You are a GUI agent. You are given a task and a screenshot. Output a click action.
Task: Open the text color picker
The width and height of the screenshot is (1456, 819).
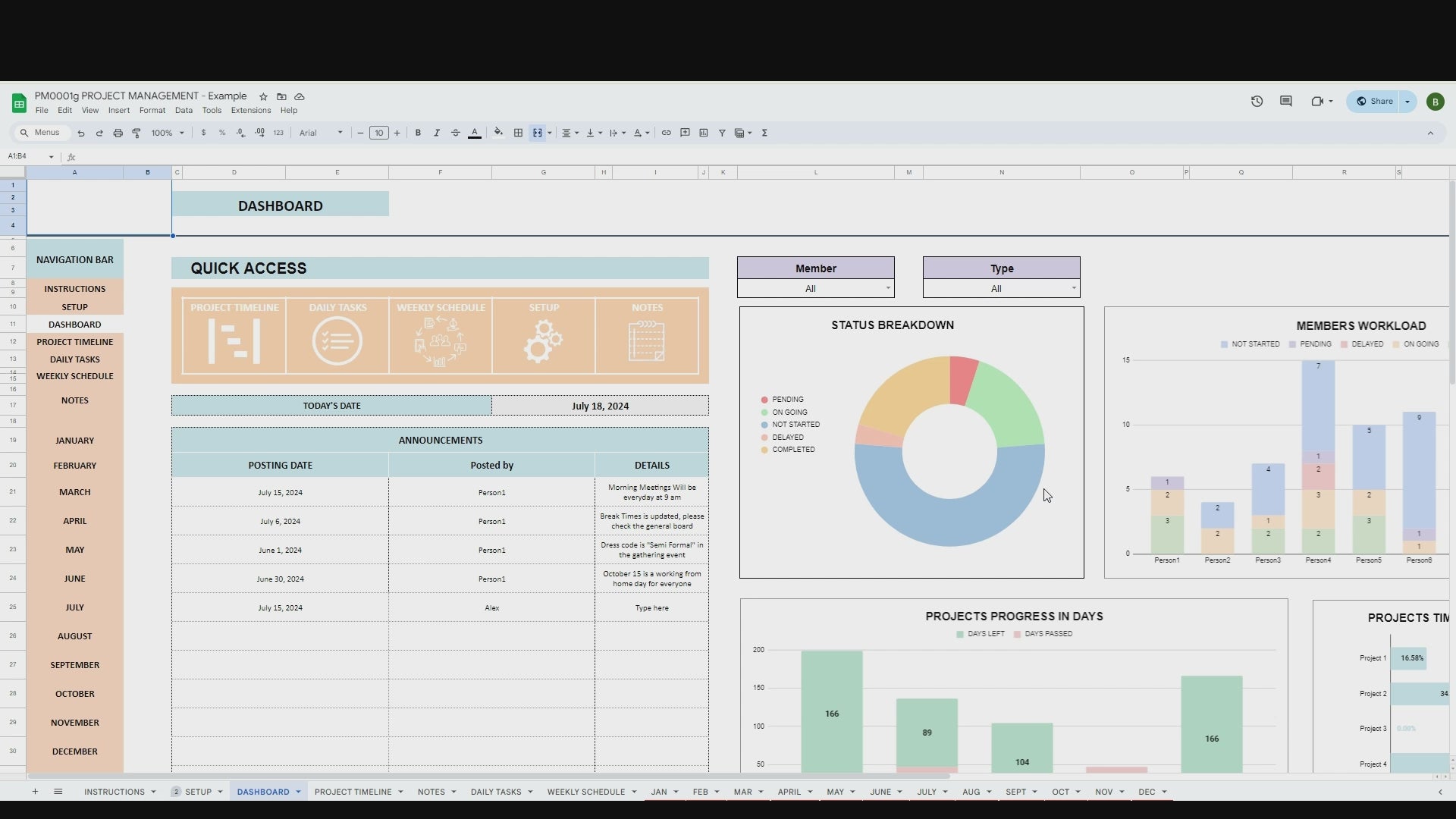pos(475,133)
